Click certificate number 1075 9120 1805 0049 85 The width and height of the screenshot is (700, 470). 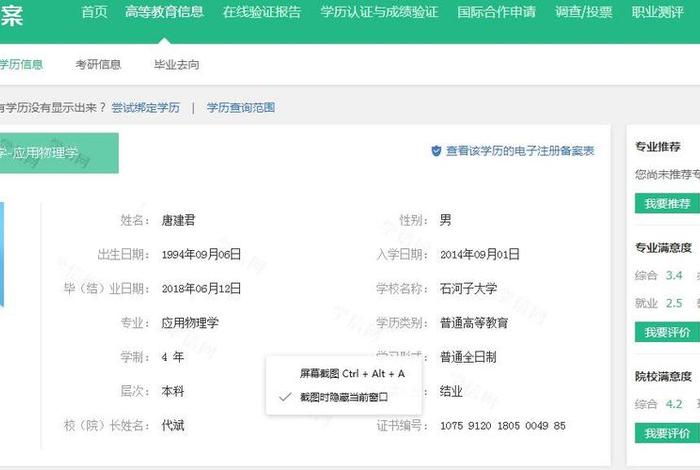pyautogui.click(x=503, y=426)
